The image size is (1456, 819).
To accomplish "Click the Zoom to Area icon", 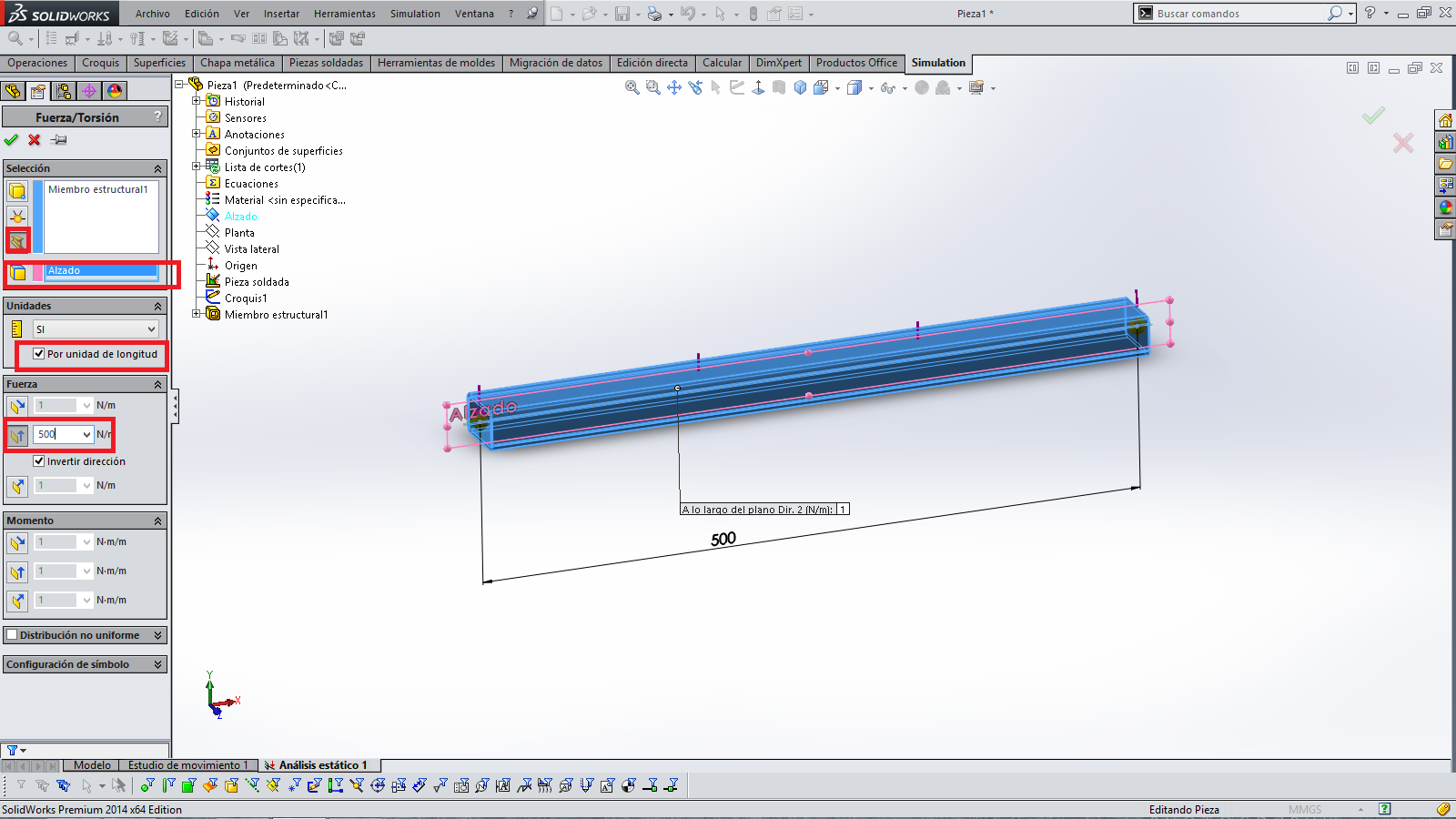I will [x=653, y=88].
